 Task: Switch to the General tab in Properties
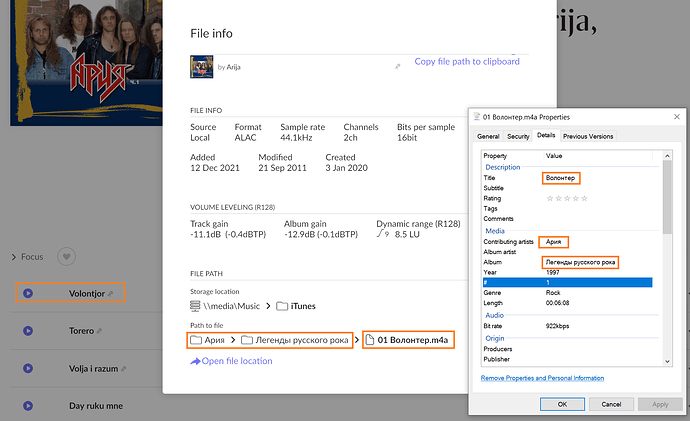point(488,136)
